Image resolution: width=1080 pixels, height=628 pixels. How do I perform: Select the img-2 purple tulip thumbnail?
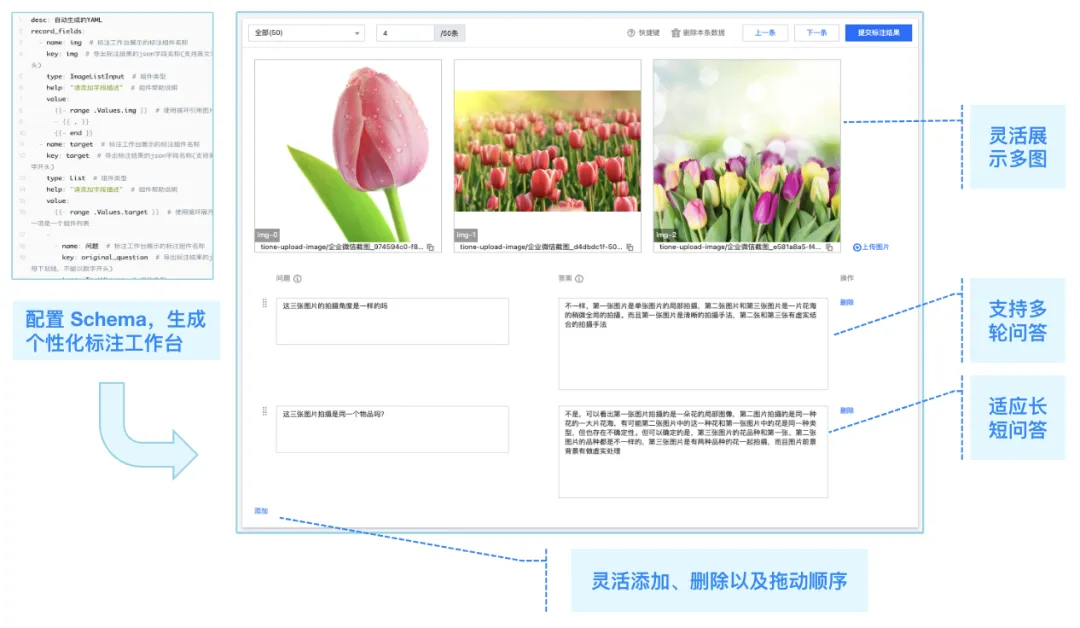tap(745, 150)
